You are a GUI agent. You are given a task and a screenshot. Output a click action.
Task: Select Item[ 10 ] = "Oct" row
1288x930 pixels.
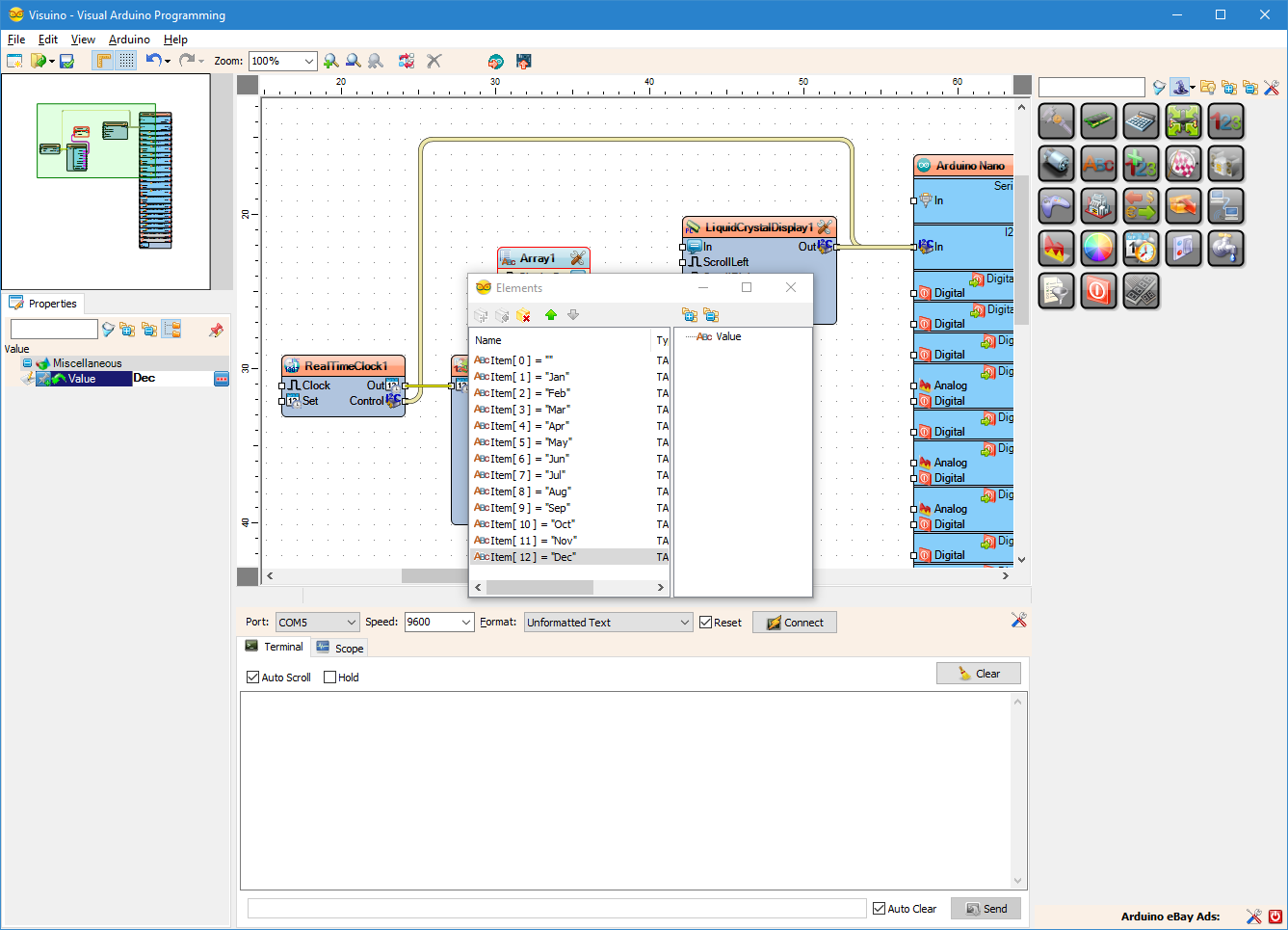pyautogui.click(x=568, y=524)
